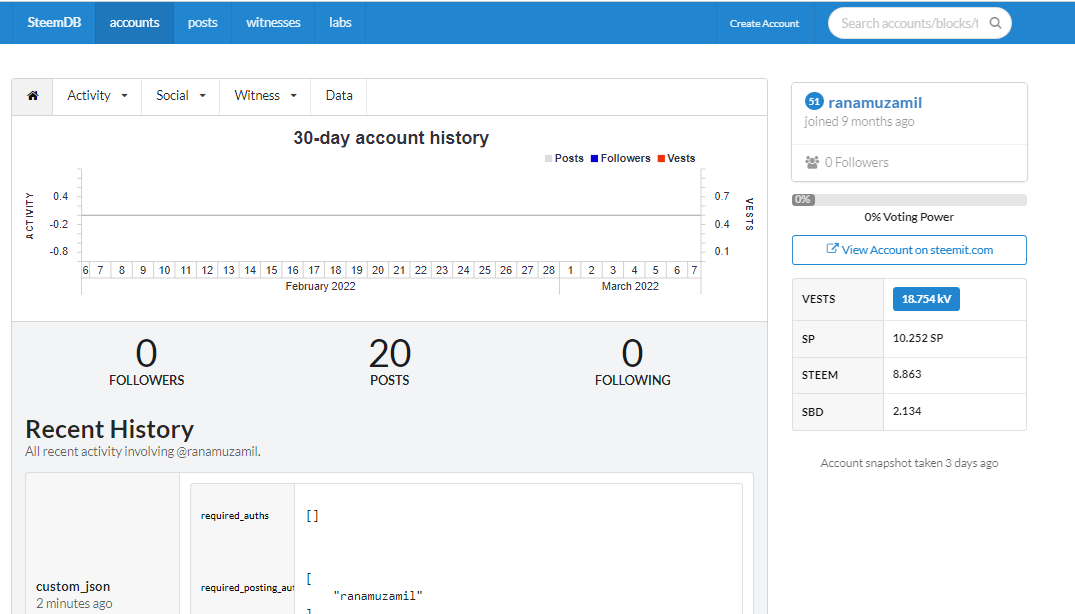Expand the Witness dropdown

tap(265, 96)
